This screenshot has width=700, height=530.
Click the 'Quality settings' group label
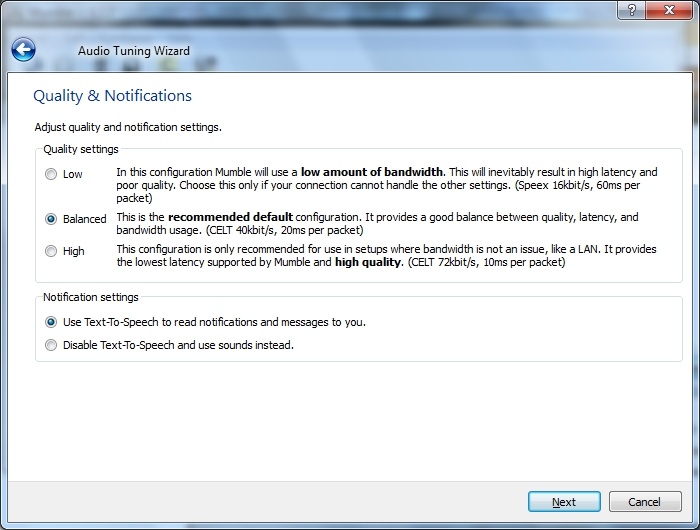(81, 149)
